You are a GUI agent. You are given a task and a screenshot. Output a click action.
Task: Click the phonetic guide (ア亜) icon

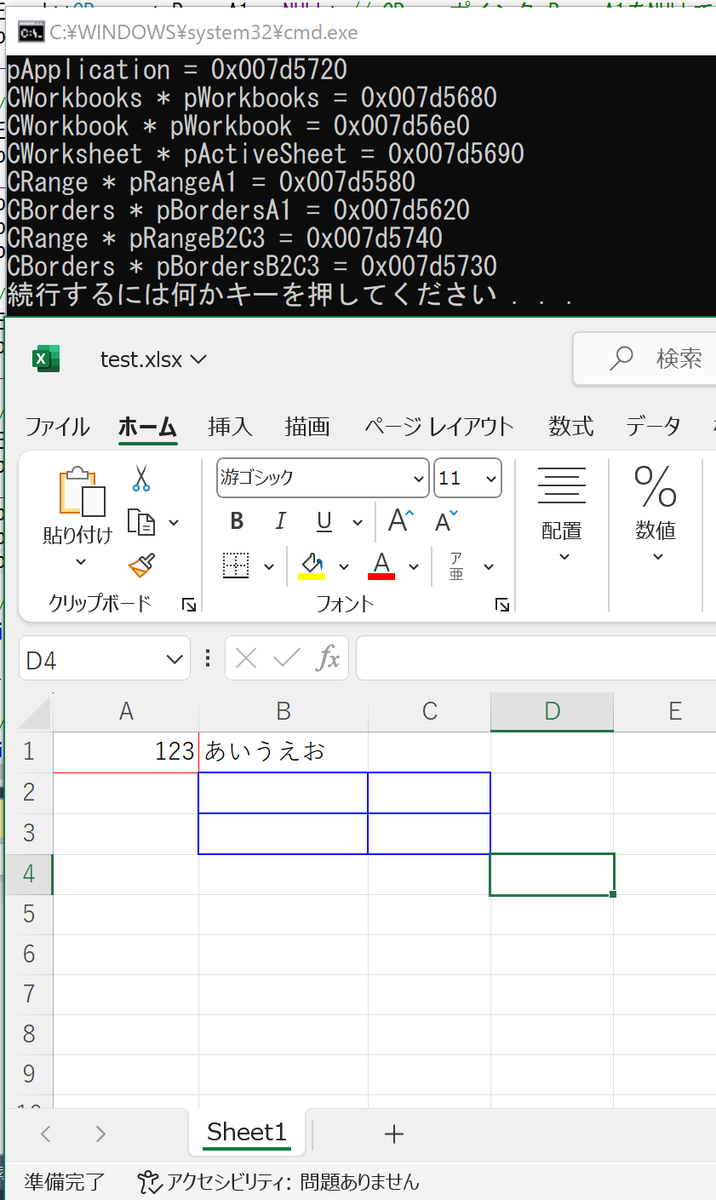coord(456,566)
